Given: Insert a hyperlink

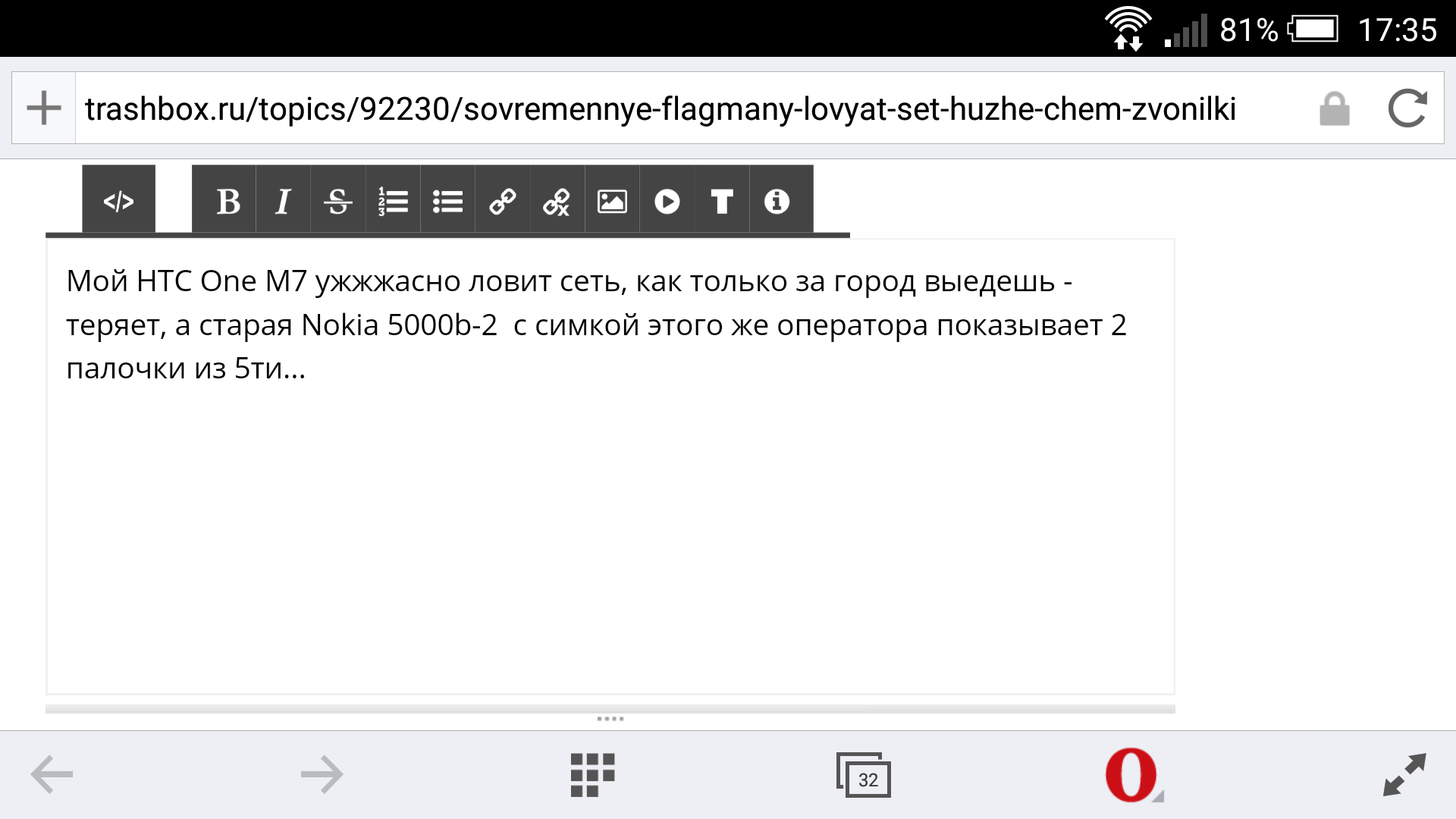Looking at the screenshot, I should click(x=503, y=201).
